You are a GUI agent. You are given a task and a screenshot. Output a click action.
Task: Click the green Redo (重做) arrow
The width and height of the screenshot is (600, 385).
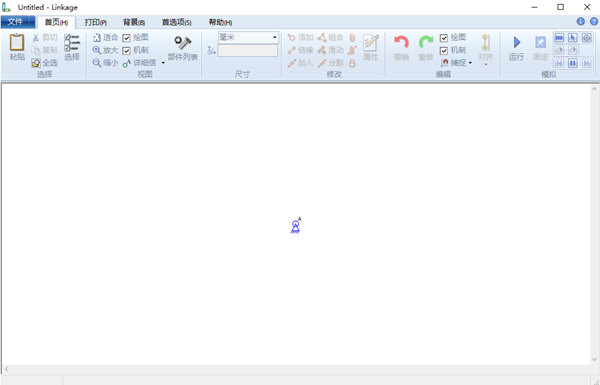click(x=426, y=42)
